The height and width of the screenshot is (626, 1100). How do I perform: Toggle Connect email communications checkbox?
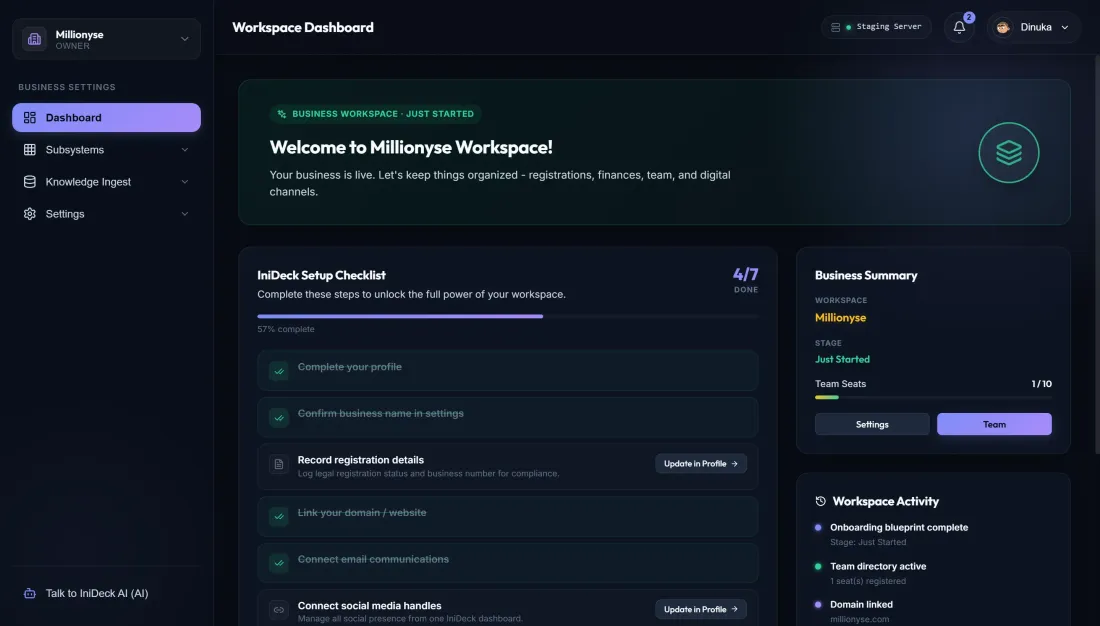coord(279,563)
